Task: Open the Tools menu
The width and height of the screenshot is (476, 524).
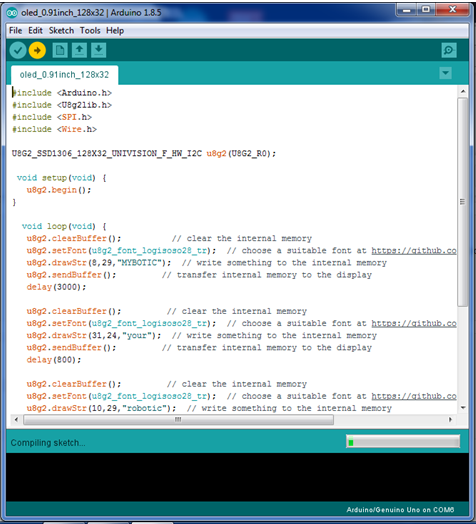Action: point(90,31)
